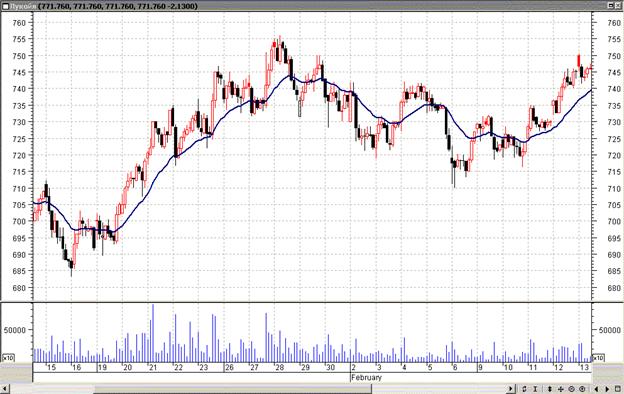Restore the chart window using title bar button

pos(611,6)
